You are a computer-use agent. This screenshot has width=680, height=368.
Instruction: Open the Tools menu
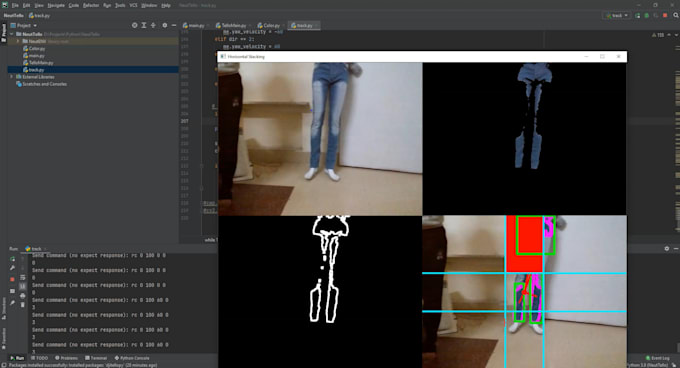coord(120,5)
